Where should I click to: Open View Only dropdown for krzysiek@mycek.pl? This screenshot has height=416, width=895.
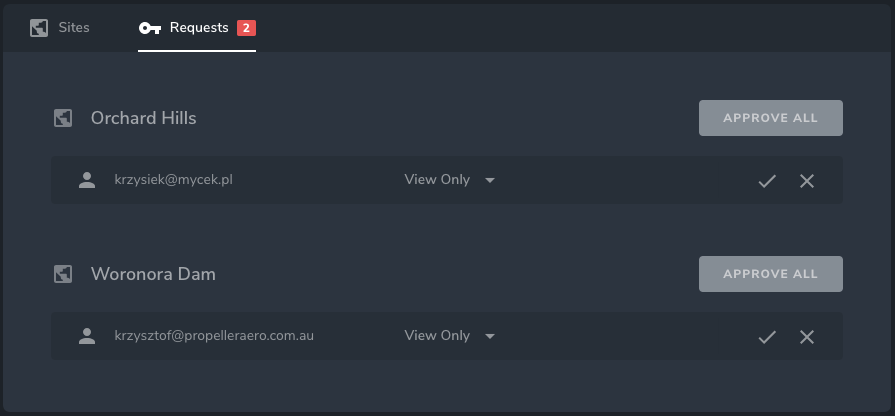point(449,180)
